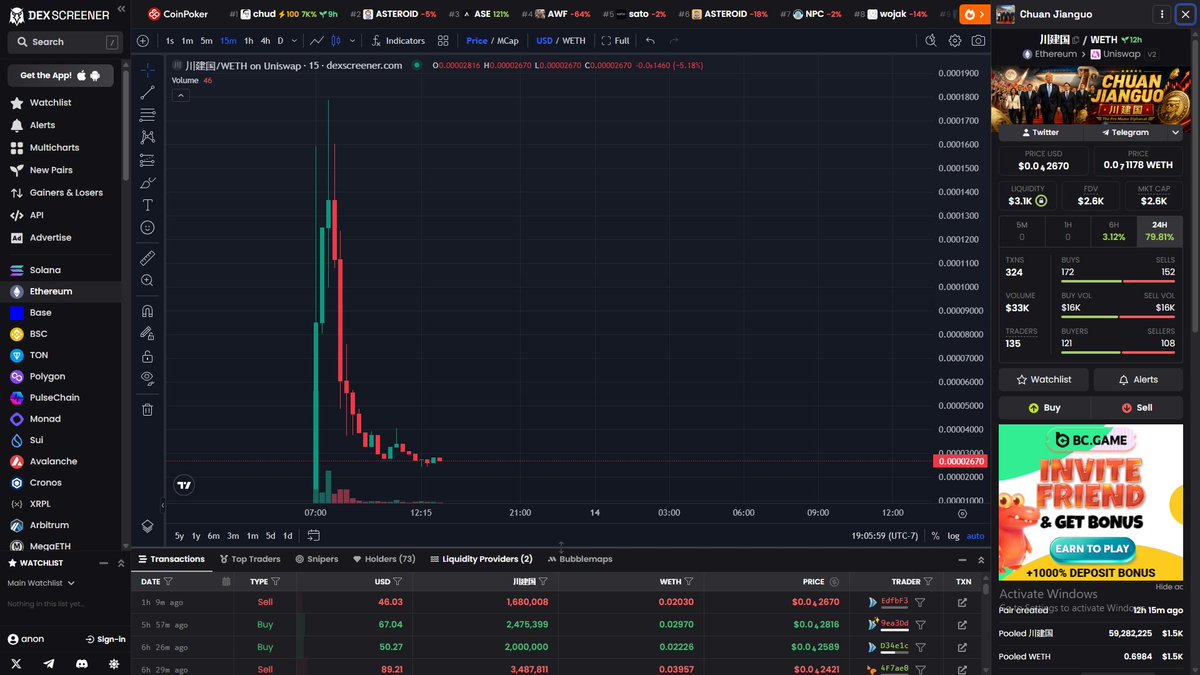
Task: Open the Liquidity Providers (2) tab
Action: click(481, 559)
